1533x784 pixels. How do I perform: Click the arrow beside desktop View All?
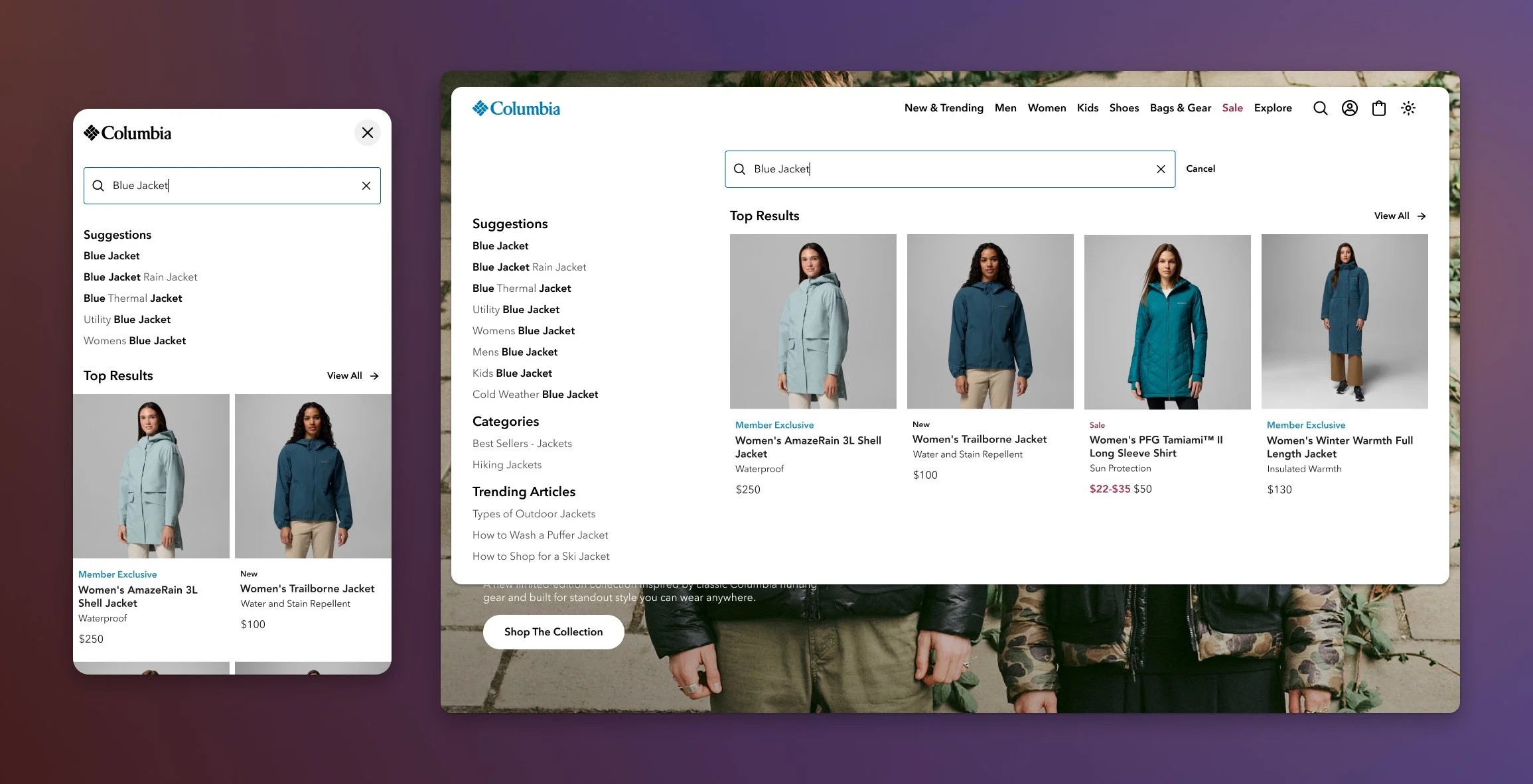pyautogui.click(x=1421, y=216)
